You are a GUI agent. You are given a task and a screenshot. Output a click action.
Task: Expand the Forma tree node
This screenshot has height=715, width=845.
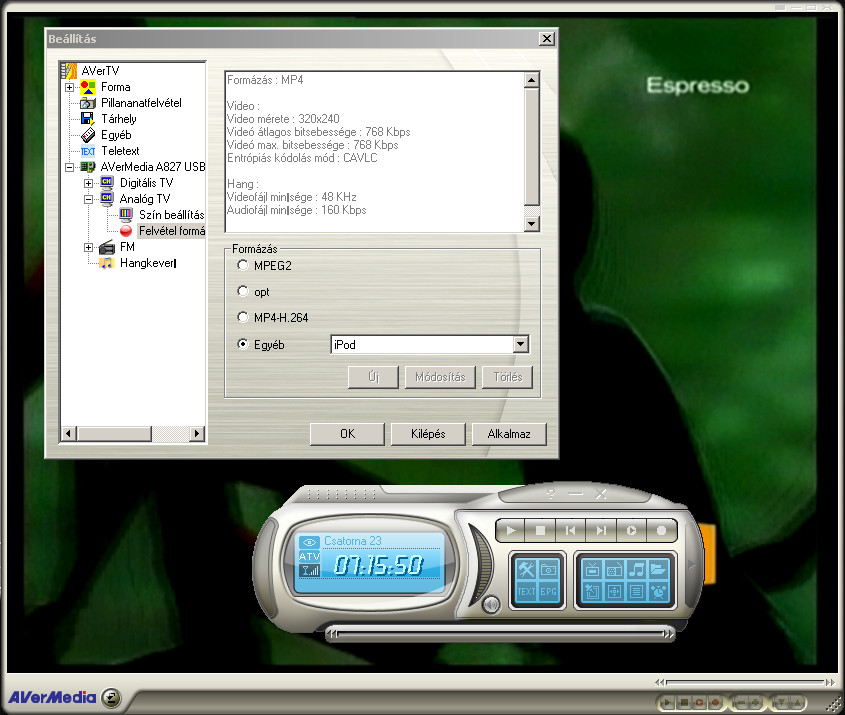[70, 87]
